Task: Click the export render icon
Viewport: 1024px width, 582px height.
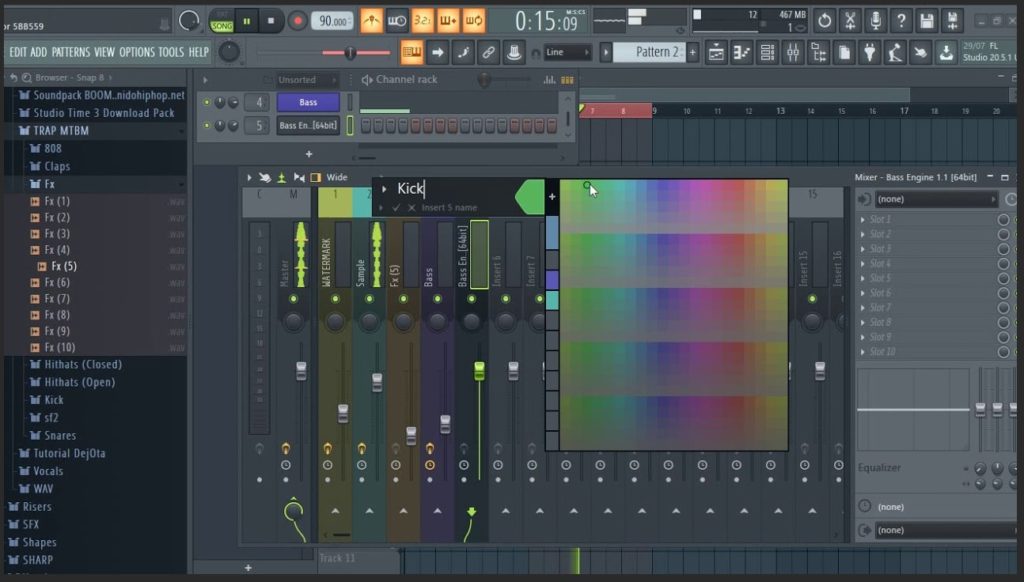Action: 952,21
